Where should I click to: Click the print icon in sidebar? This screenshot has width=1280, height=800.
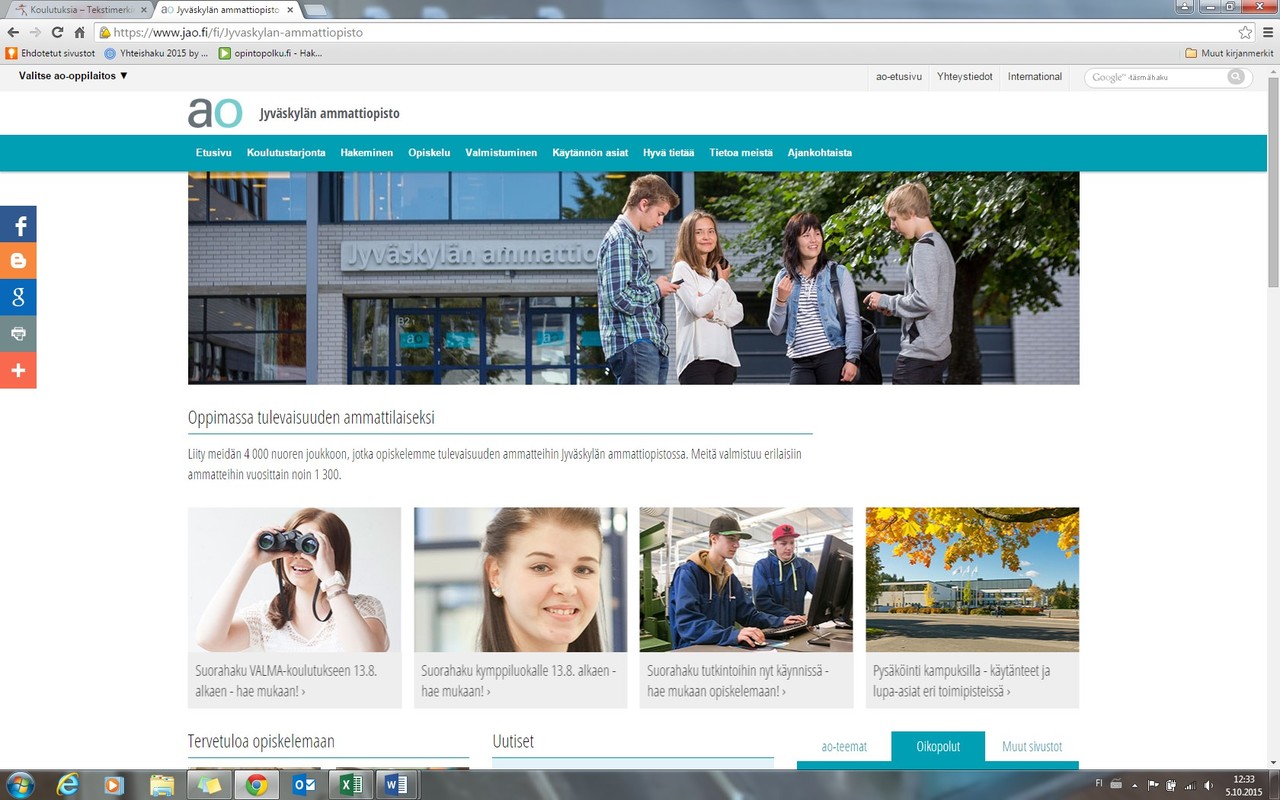(18, 333)
